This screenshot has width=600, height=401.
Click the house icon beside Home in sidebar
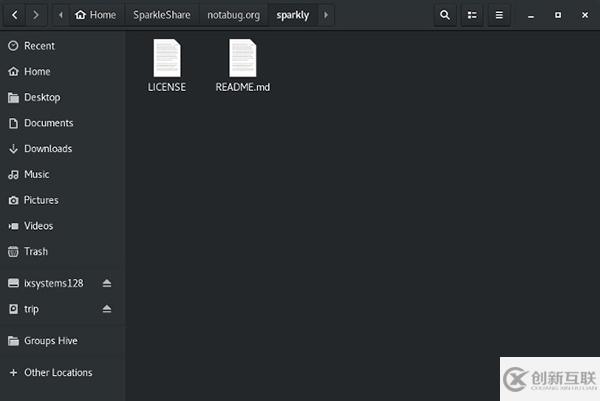point(13,72)
